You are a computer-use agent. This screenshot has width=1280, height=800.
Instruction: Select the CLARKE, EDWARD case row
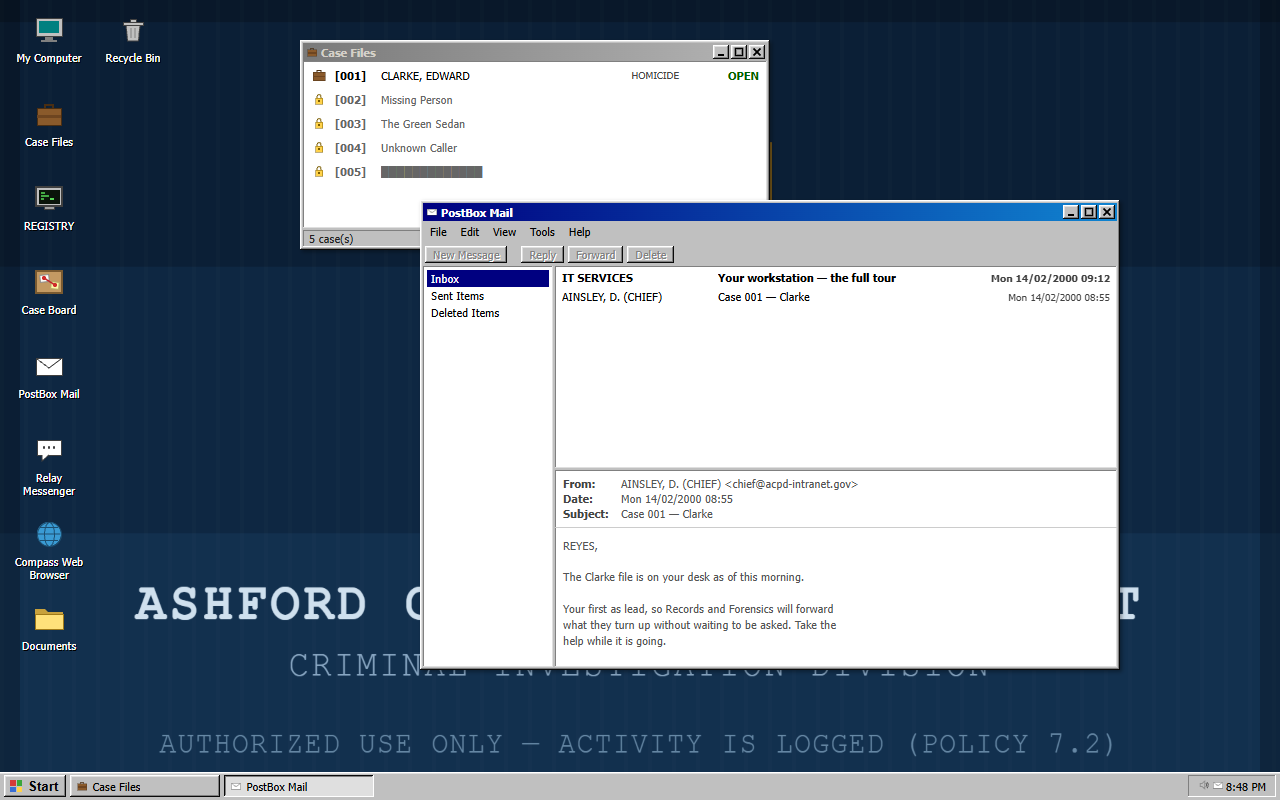535,76
